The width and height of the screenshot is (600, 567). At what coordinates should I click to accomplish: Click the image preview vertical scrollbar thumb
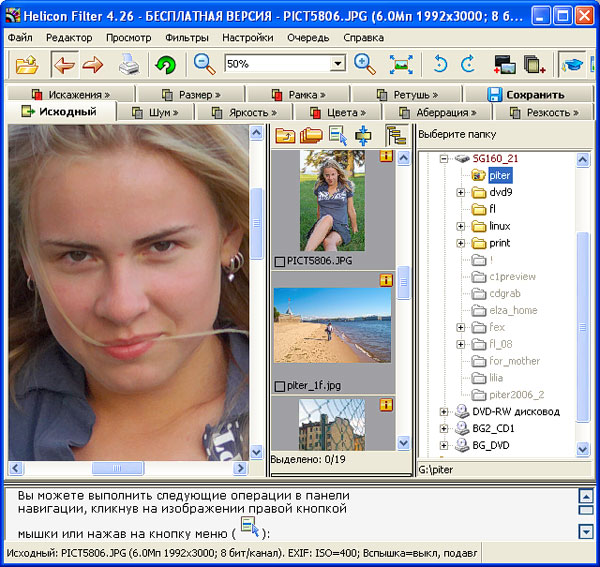coord(256,223)
